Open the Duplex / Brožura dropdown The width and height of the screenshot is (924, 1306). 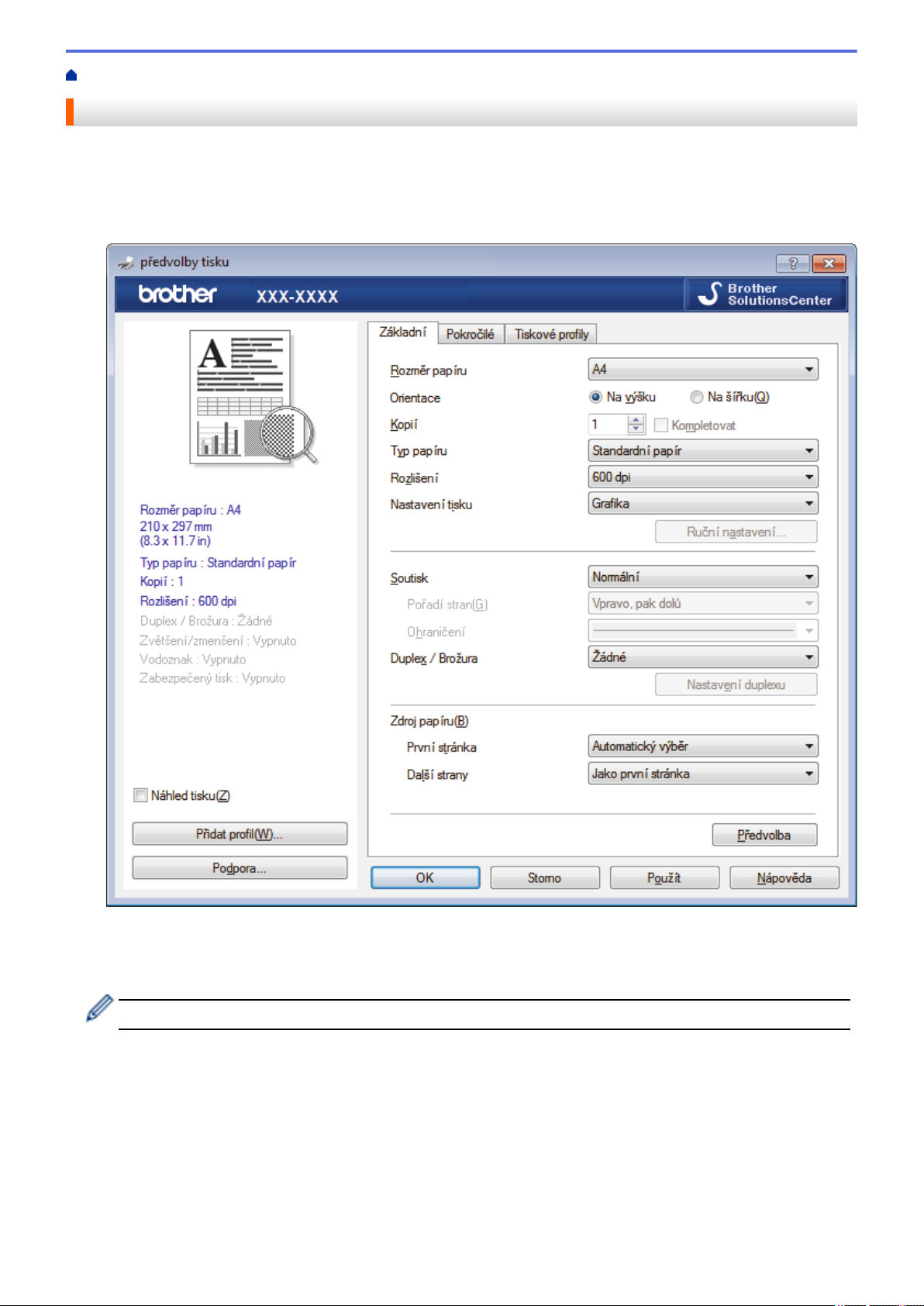(x=703, y=656)
